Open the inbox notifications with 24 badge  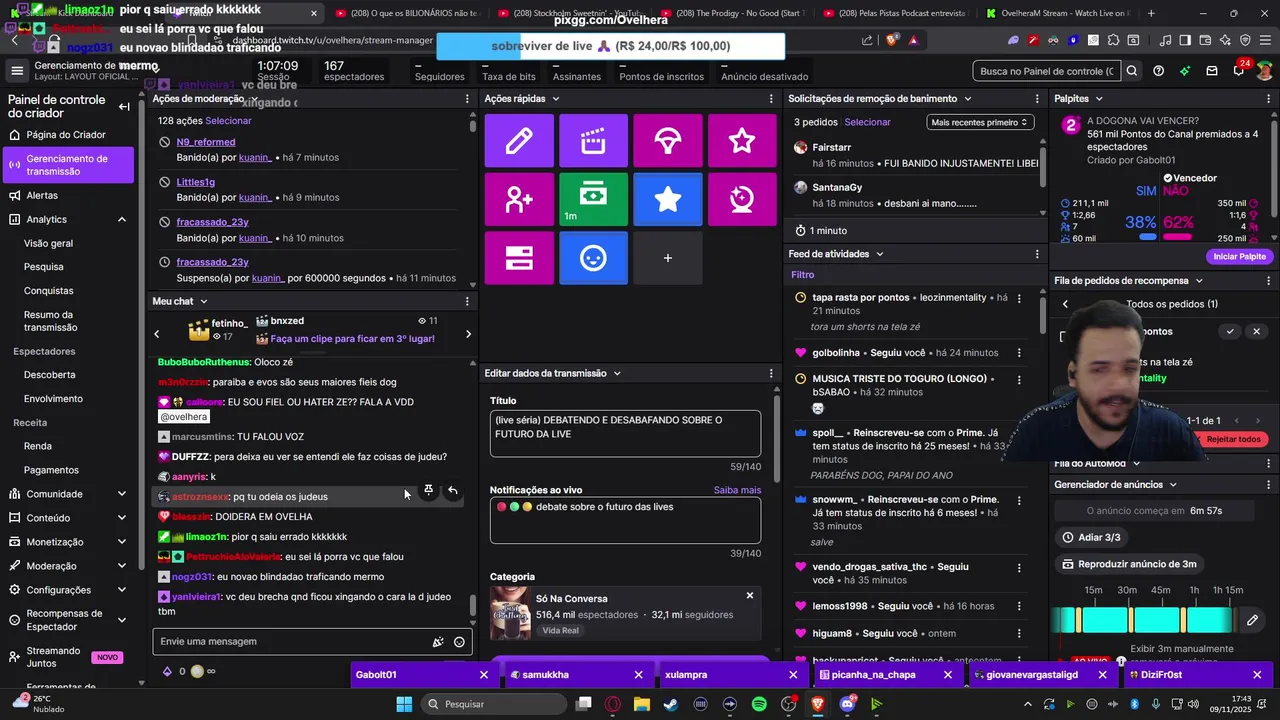click(1238, 71)
